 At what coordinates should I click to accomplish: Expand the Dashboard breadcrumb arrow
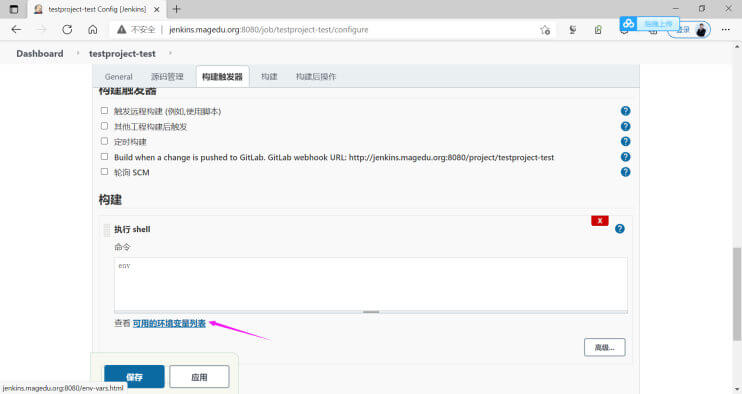pyautogui.click(x=78, y=53)
